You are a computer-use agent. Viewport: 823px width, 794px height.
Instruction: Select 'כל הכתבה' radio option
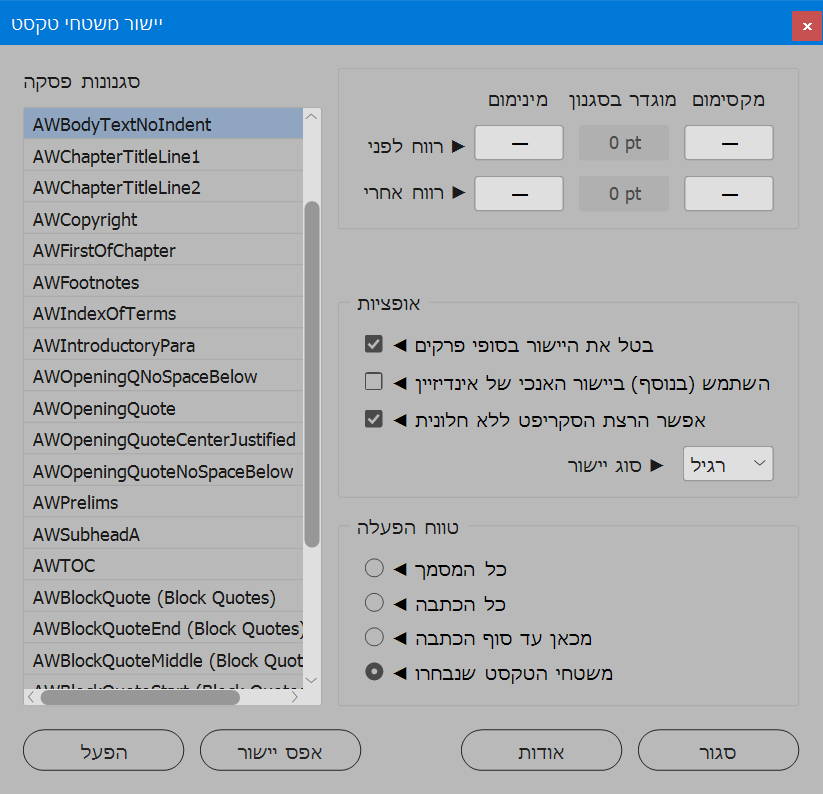[x=374, y=602]
